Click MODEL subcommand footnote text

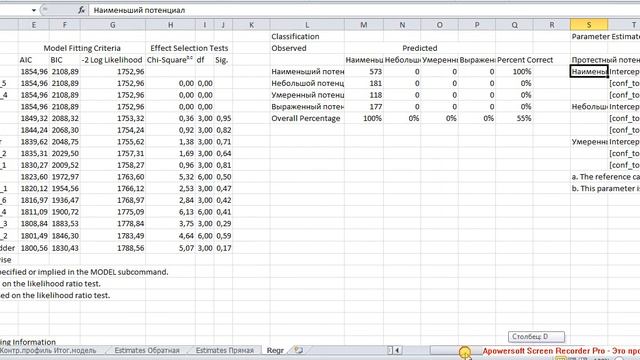pyautogui.click(x=84, y=272)
